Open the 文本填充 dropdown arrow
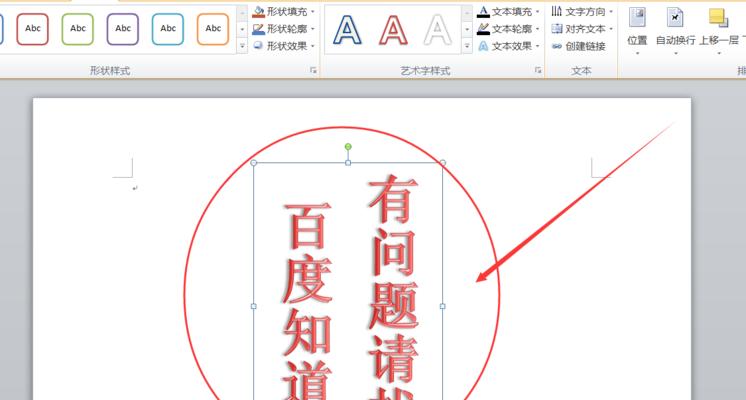746x400 pixels. point(538,11)
